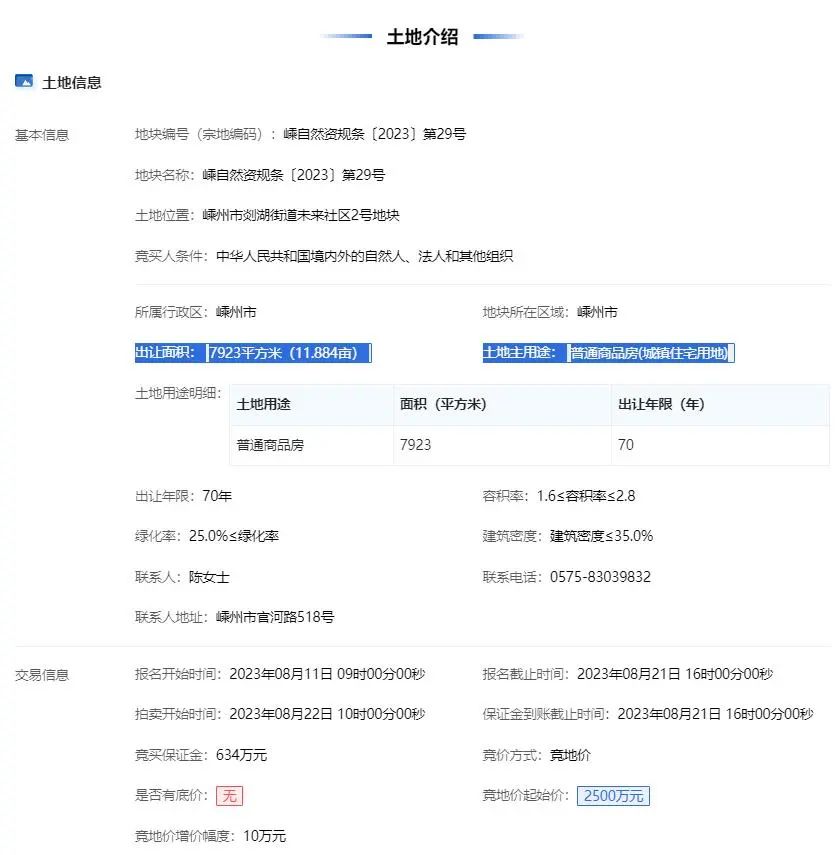Screen dimensions: 838x855
Task: Toggle the 普通商品房(城镇住宅用地) highlighted value
Action: (650, 352)
